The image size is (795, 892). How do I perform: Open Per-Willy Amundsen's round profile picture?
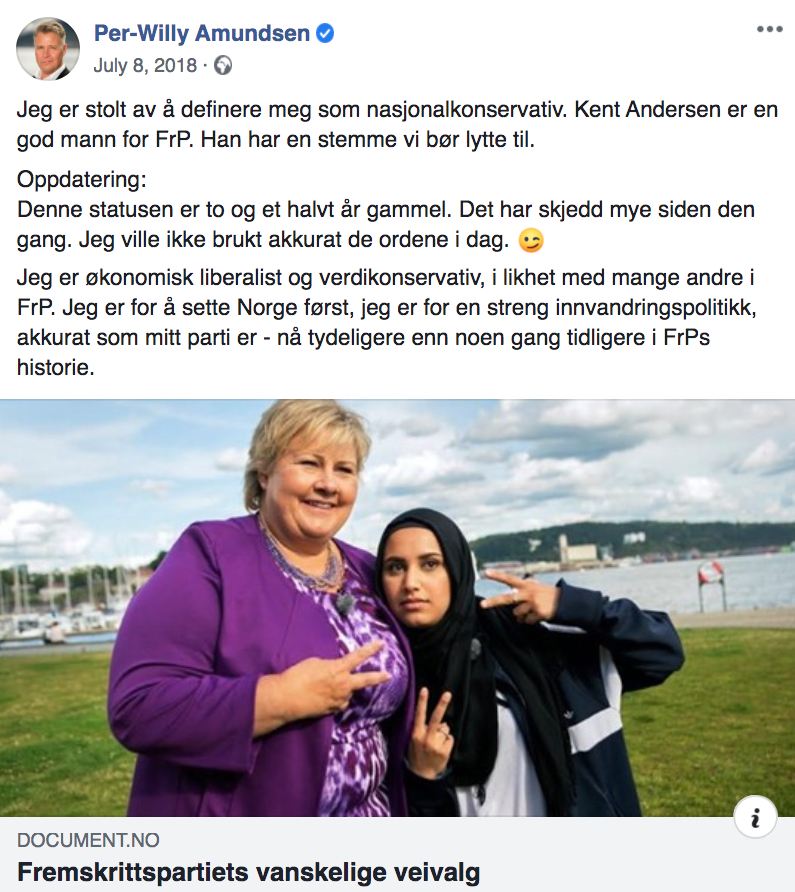coord(48,48)
